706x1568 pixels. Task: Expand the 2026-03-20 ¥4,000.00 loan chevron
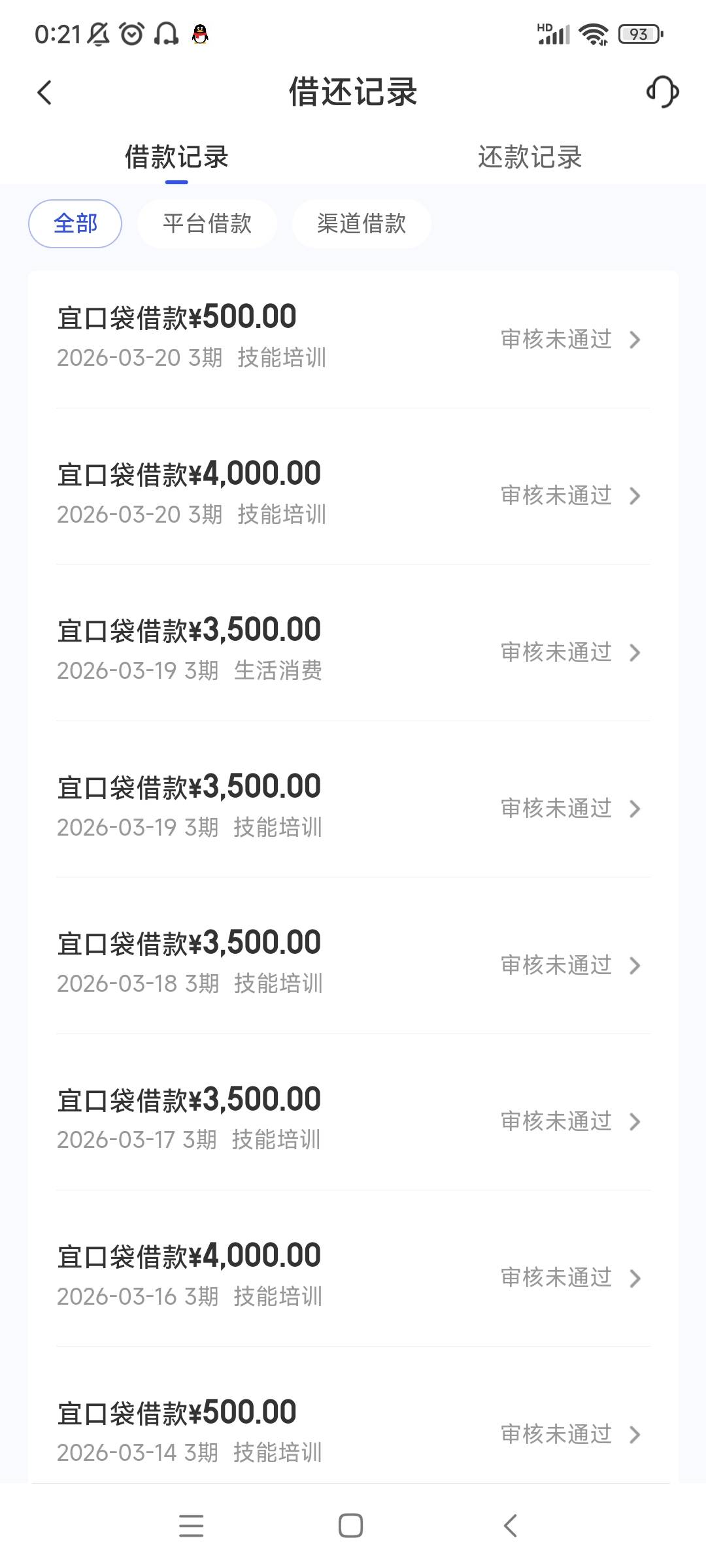634,496
